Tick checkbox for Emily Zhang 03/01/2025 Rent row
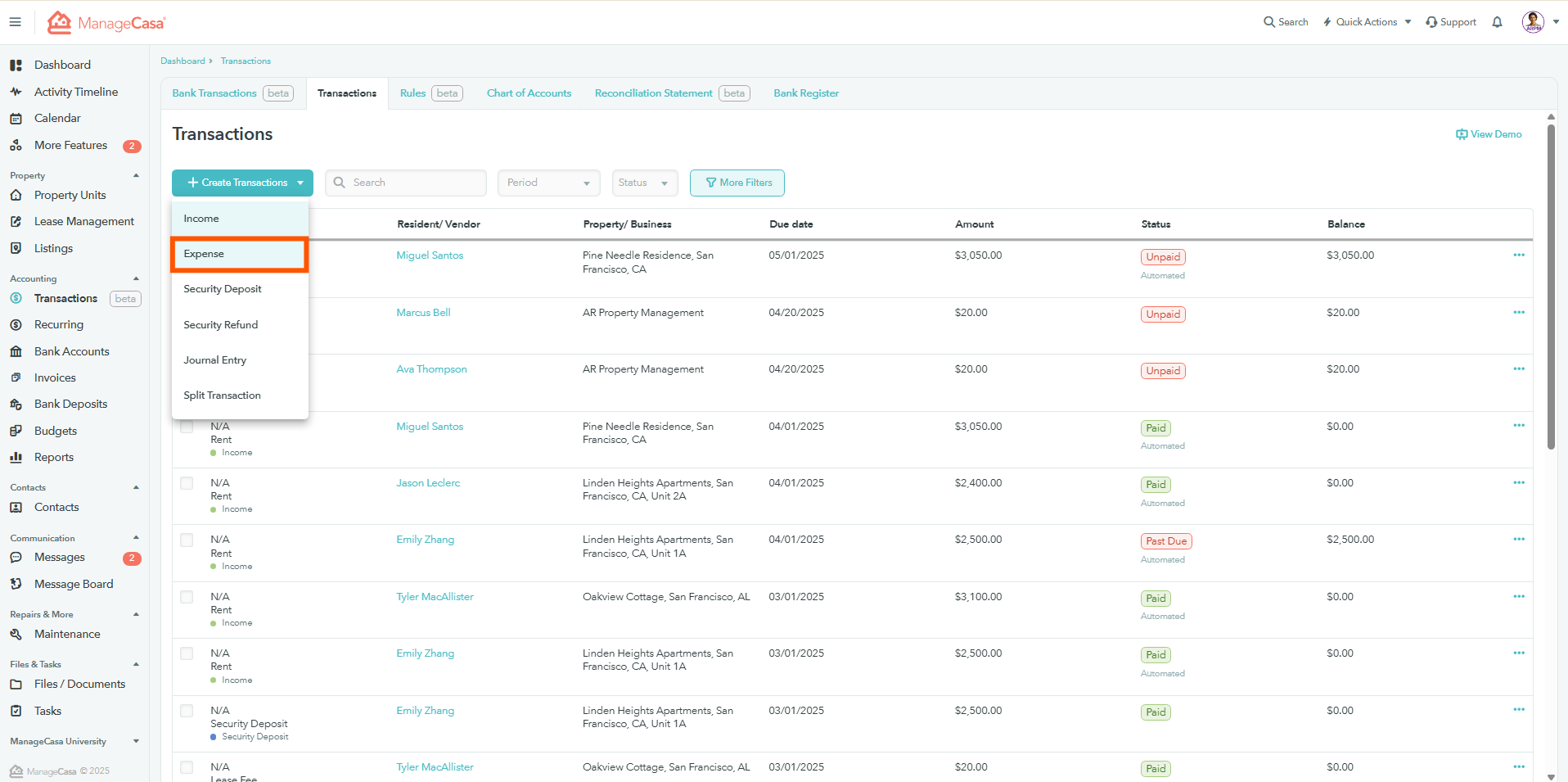Viewport: 1568px width, 782px height. [x=187, y=653]
